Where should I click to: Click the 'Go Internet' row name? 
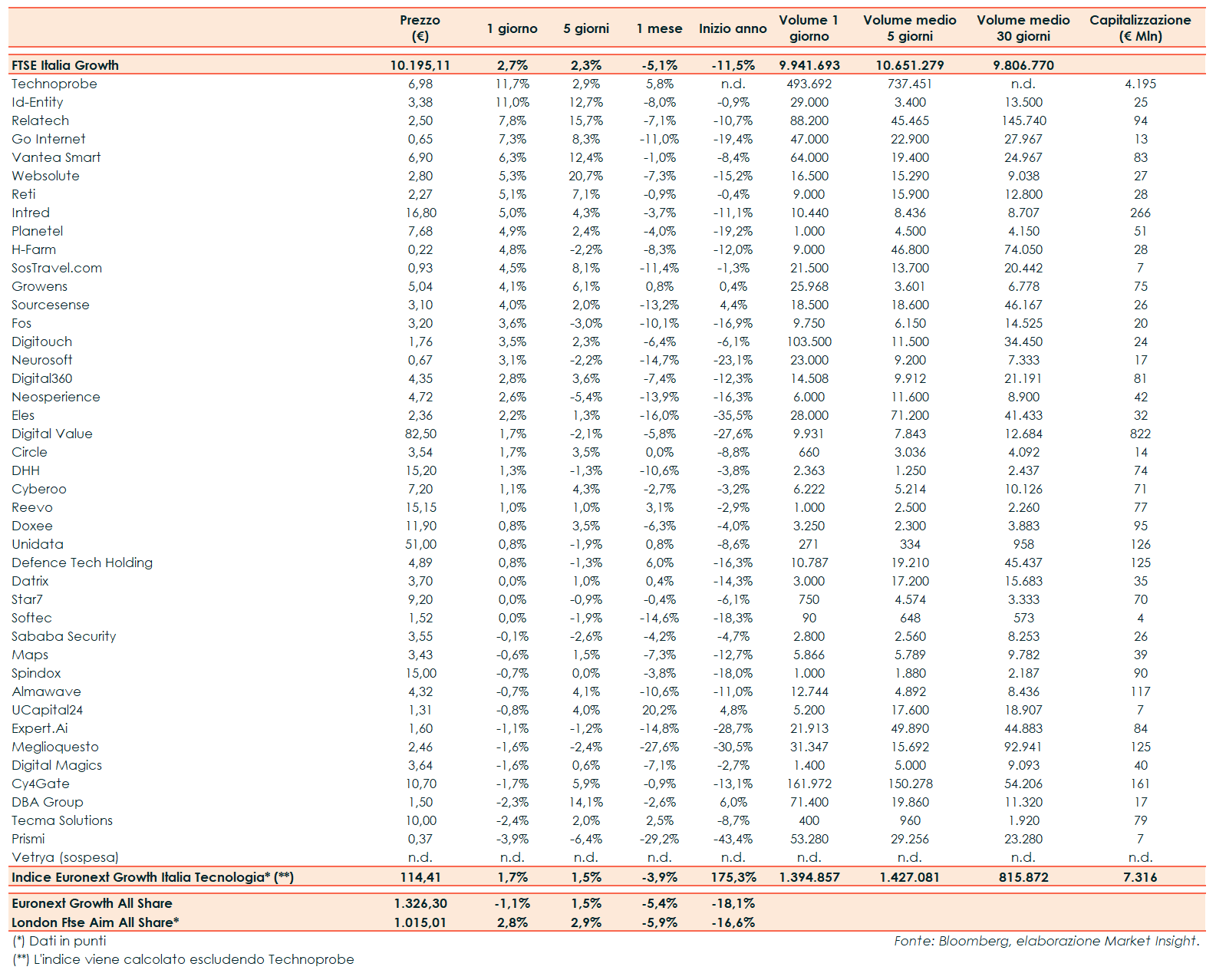[48, 139]
